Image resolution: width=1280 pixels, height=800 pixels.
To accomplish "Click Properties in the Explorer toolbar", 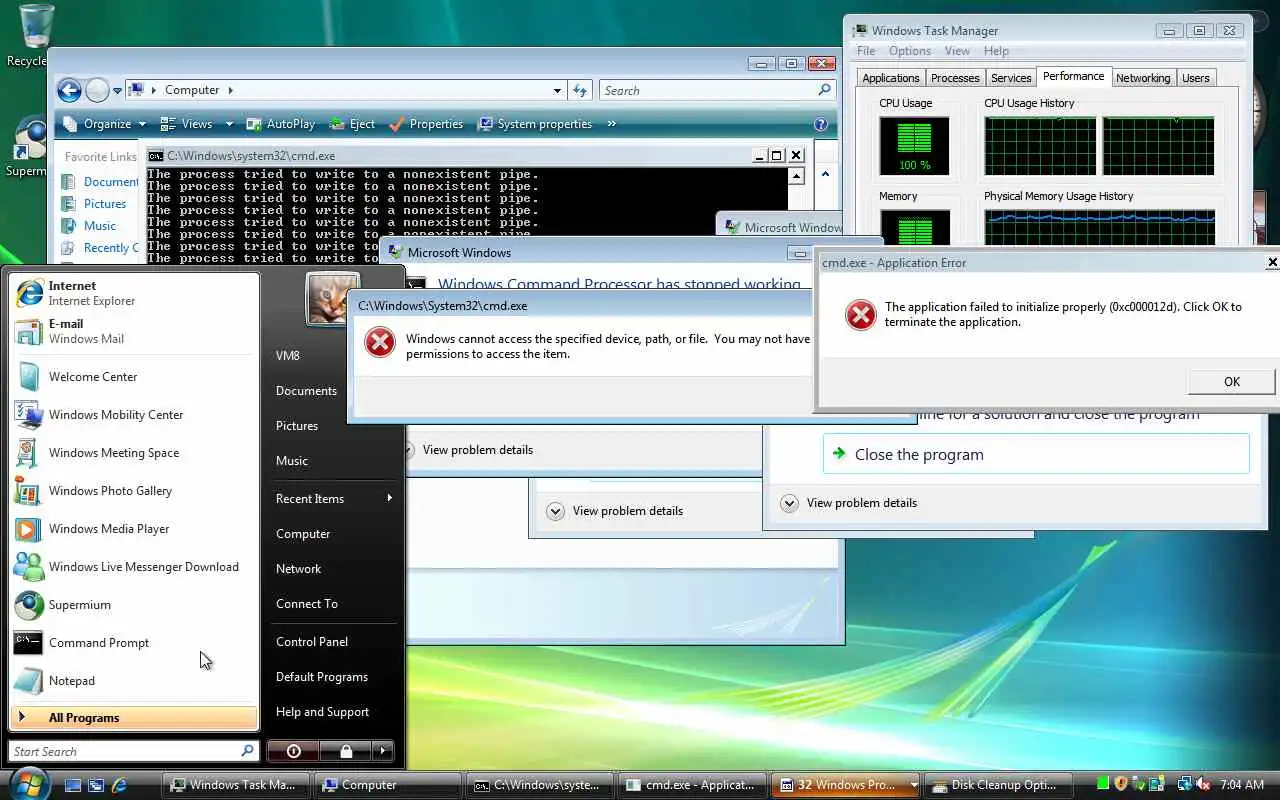I will tap(426, 124).
